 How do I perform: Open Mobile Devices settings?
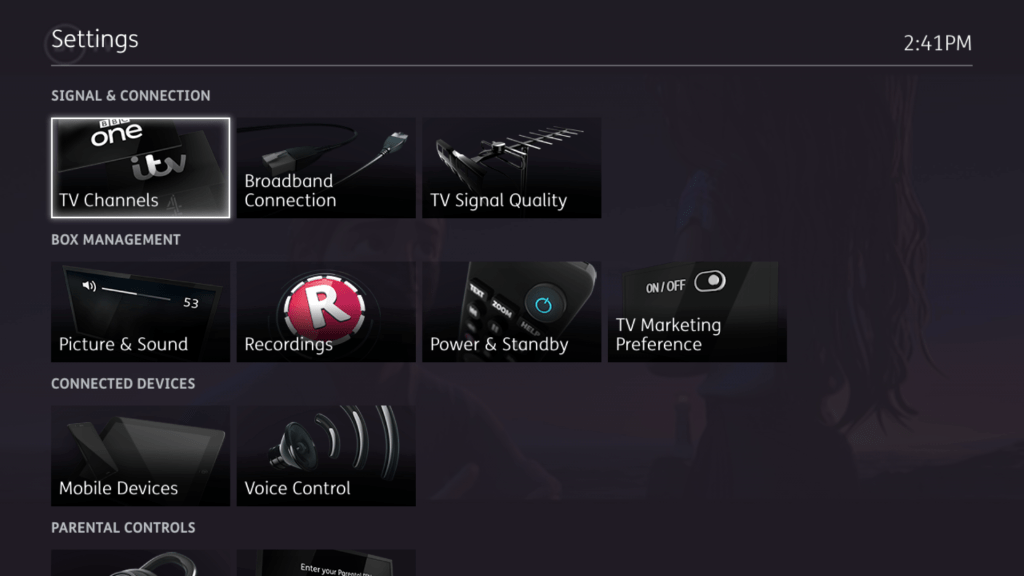click(140, 456)
